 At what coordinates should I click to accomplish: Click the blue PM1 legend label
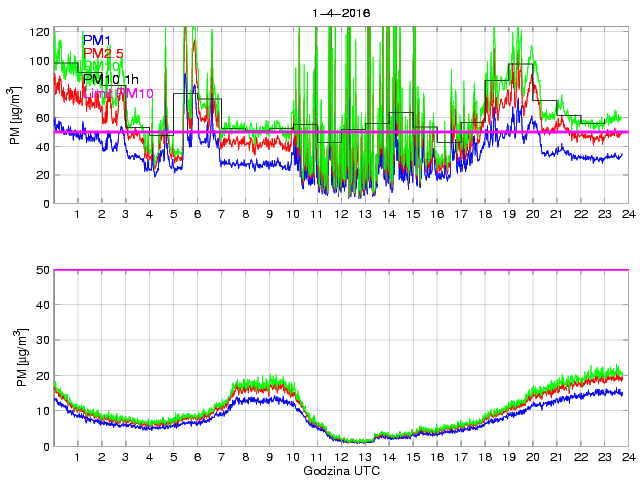pyautogui.click(x=97, y=40)
